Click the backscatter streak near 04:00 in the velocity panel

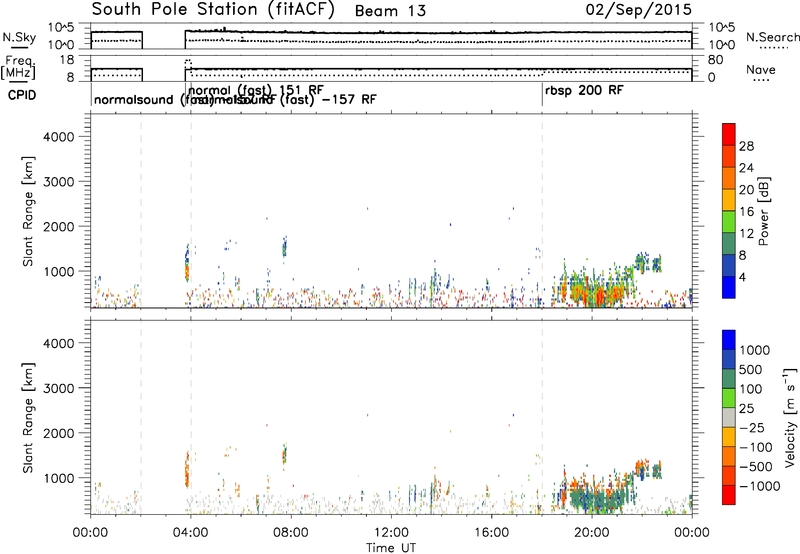[187, 469]
